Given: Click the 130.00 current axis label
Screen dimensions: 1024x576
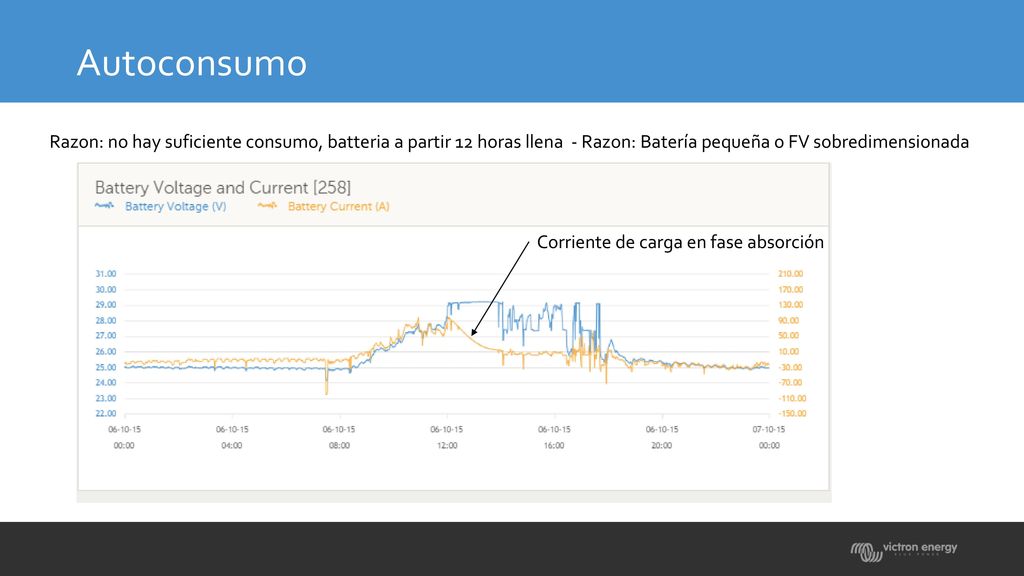Looking at the screenshot, I should click(790, 305).
